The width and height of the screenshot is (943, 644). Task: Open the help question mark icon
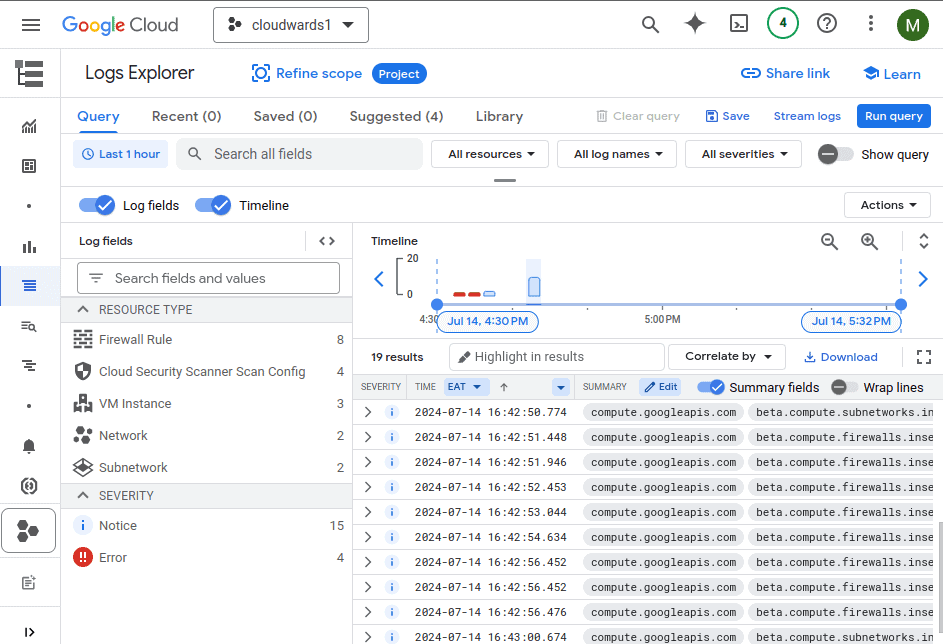pos(827,23)
